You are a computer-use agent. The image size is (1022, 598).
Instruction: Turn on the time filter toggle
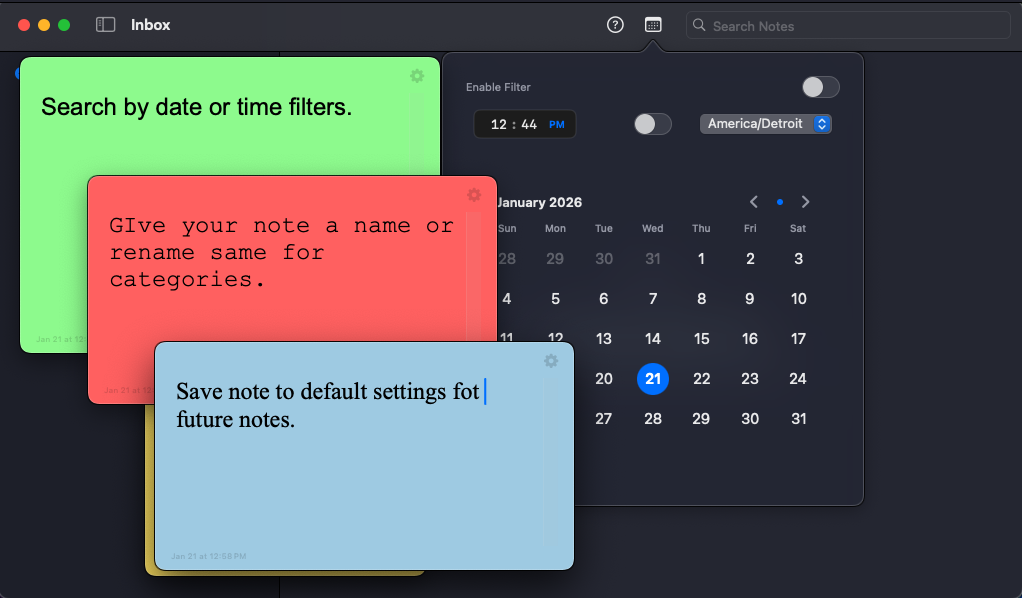(652, 124)
